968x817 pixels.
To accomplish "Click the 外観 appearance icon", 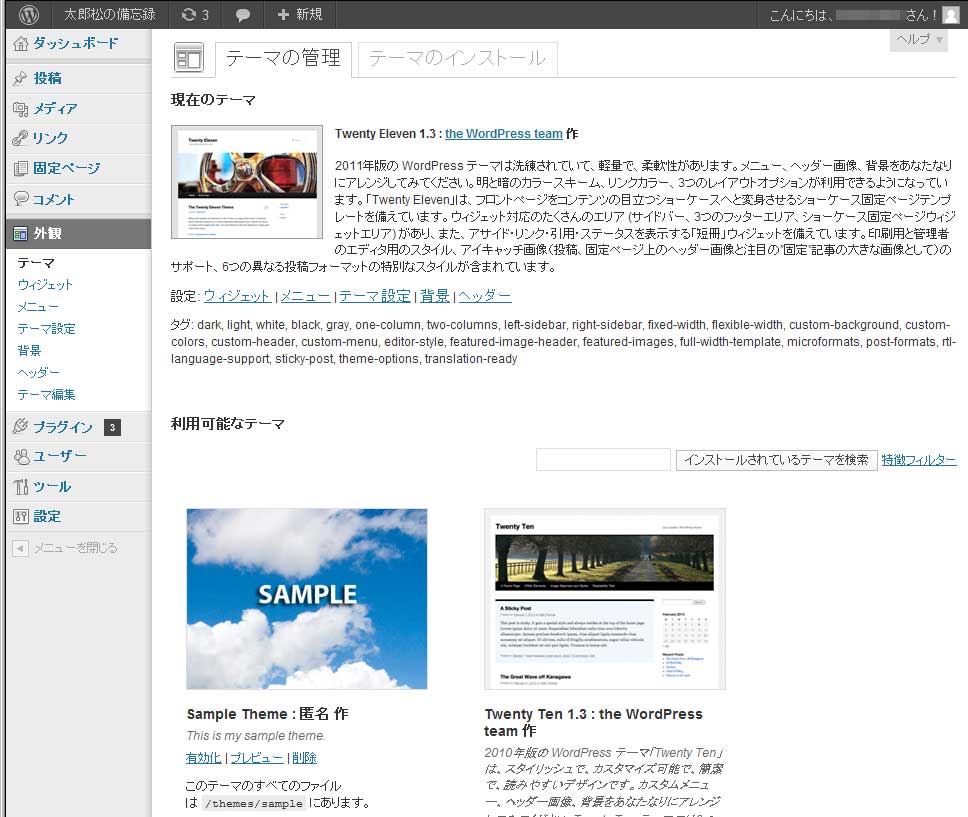I will click(x=20, y=233).
